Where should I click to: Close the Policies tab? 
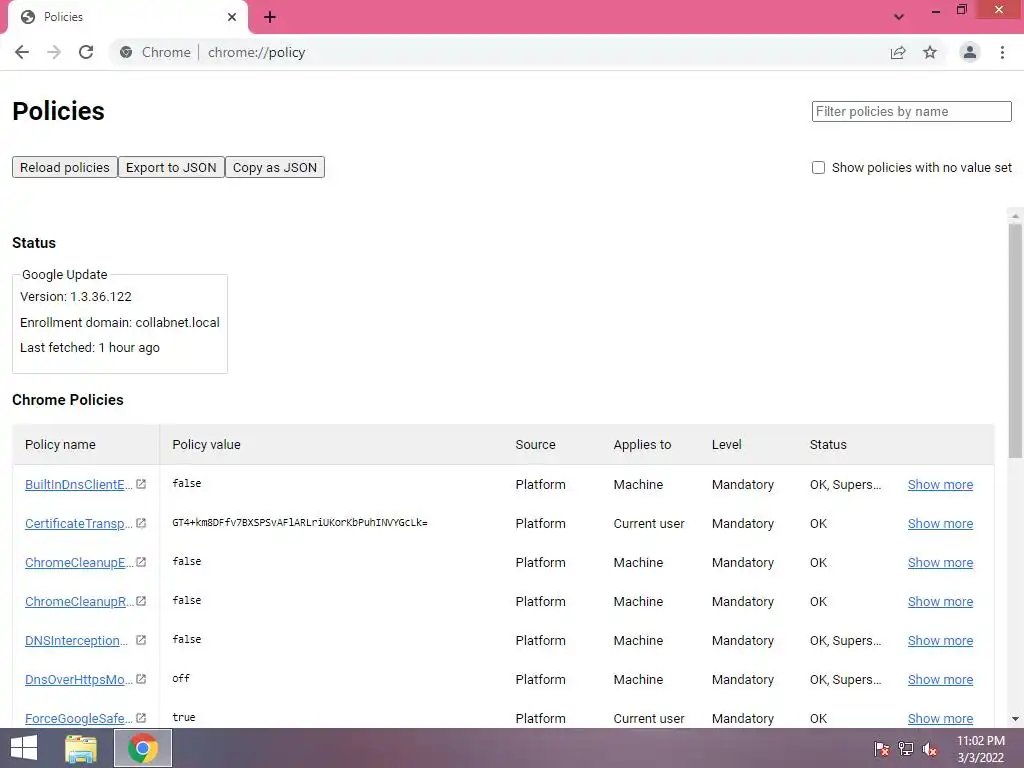232,17
